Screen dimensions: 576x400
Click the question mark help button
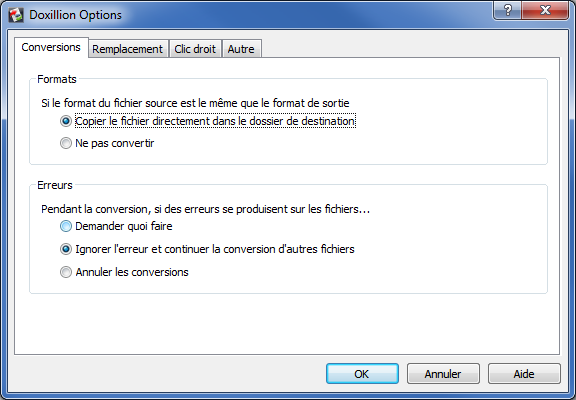pyautogui.click(x=508, y=10)
